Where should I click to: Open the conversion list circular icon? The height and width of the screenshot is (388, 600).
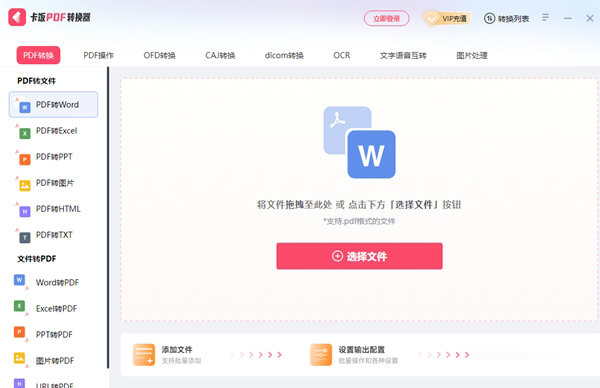pyautogui.click(x=489, y=18)
